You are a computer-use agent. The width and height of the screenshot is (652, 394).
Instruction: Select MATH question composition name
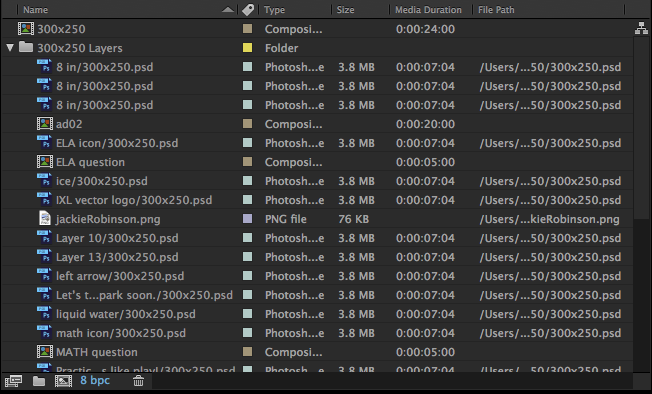97,352
